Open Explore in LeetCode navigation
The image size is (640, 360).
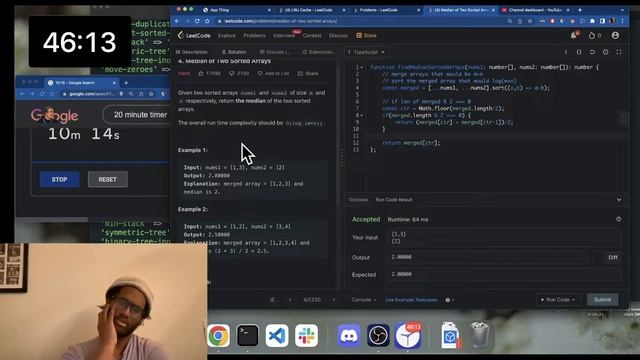(227, 36)
